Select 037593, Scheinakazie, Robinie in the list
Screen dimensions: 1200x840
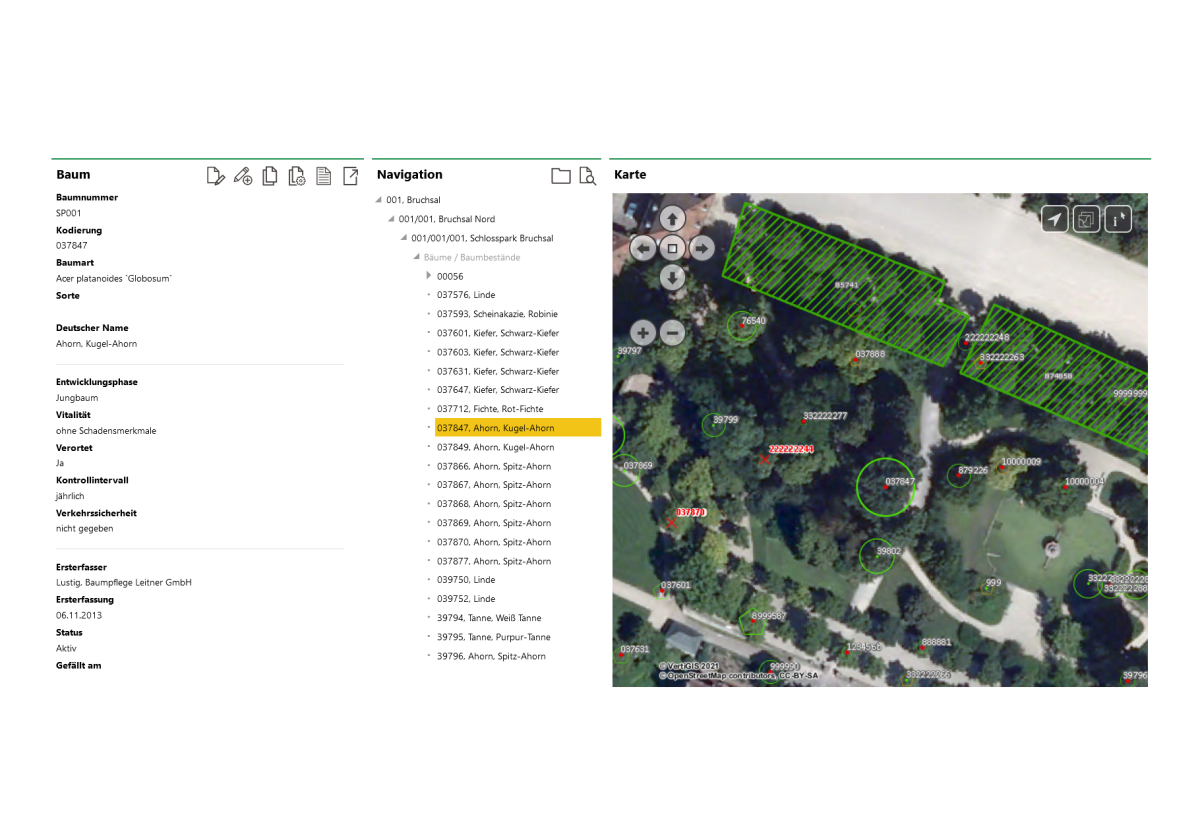(x=497, y=314)
